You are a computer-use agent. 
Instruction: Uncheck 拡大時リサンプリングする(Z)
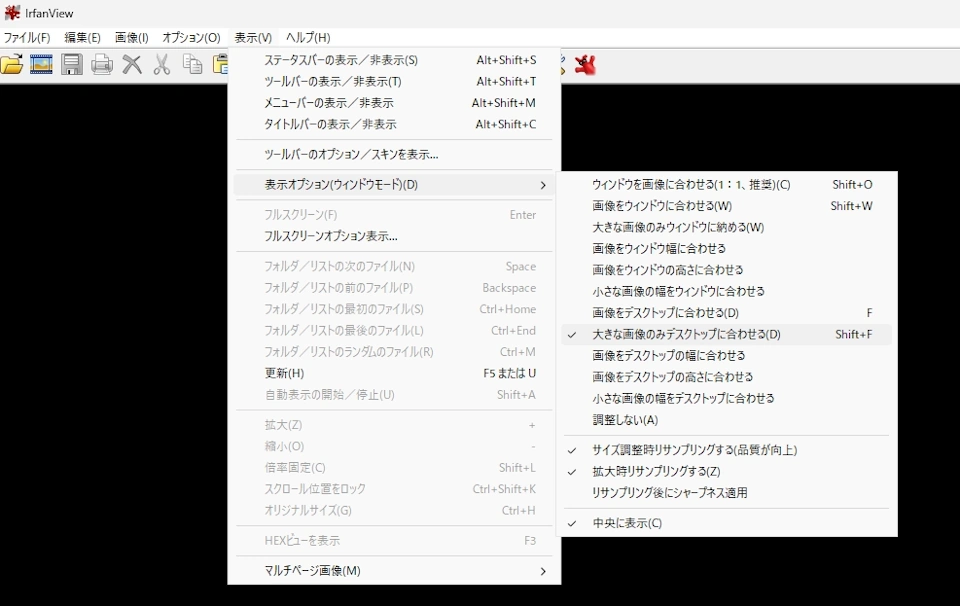tap(727, 471)
